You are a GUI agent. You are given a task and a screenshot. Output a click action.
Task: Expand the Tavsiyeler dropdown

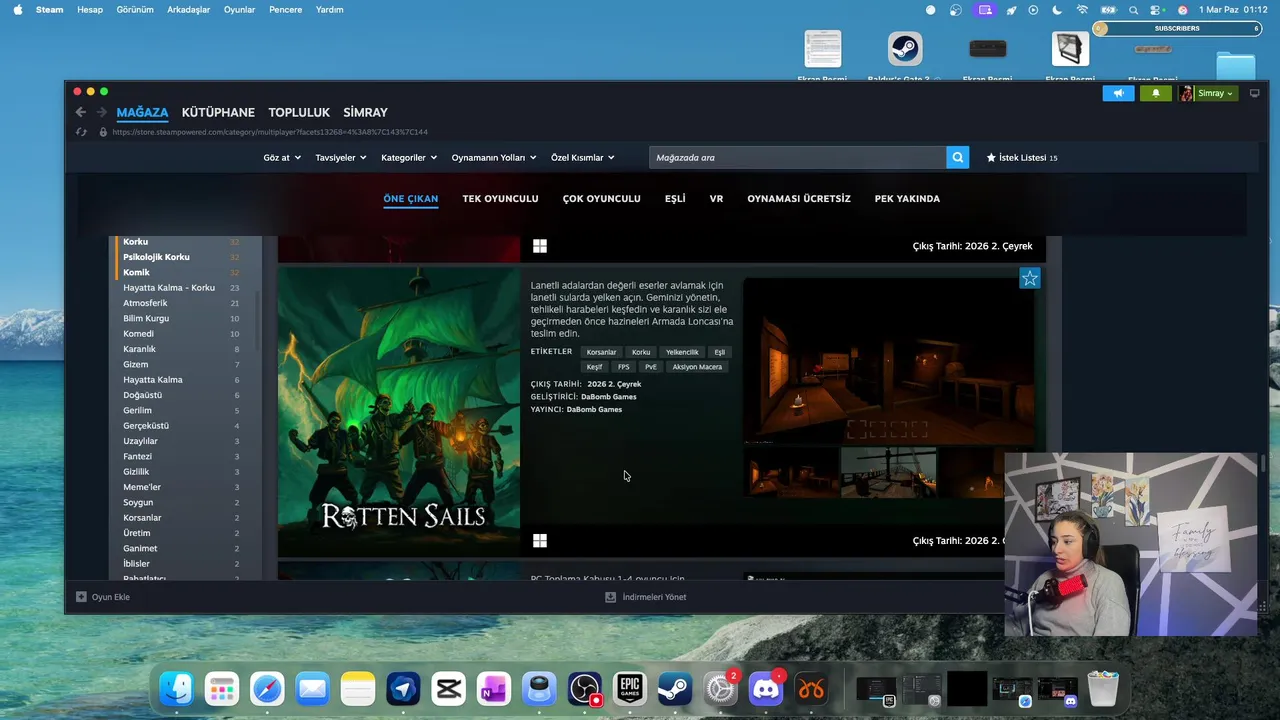pos(341,157)
